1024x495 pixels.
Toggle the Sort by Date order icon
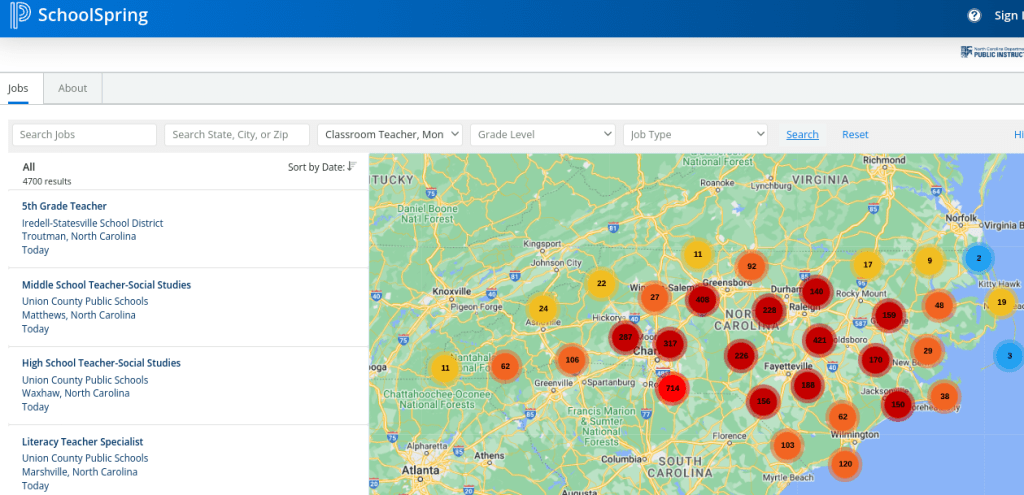[x=352, y=166]
